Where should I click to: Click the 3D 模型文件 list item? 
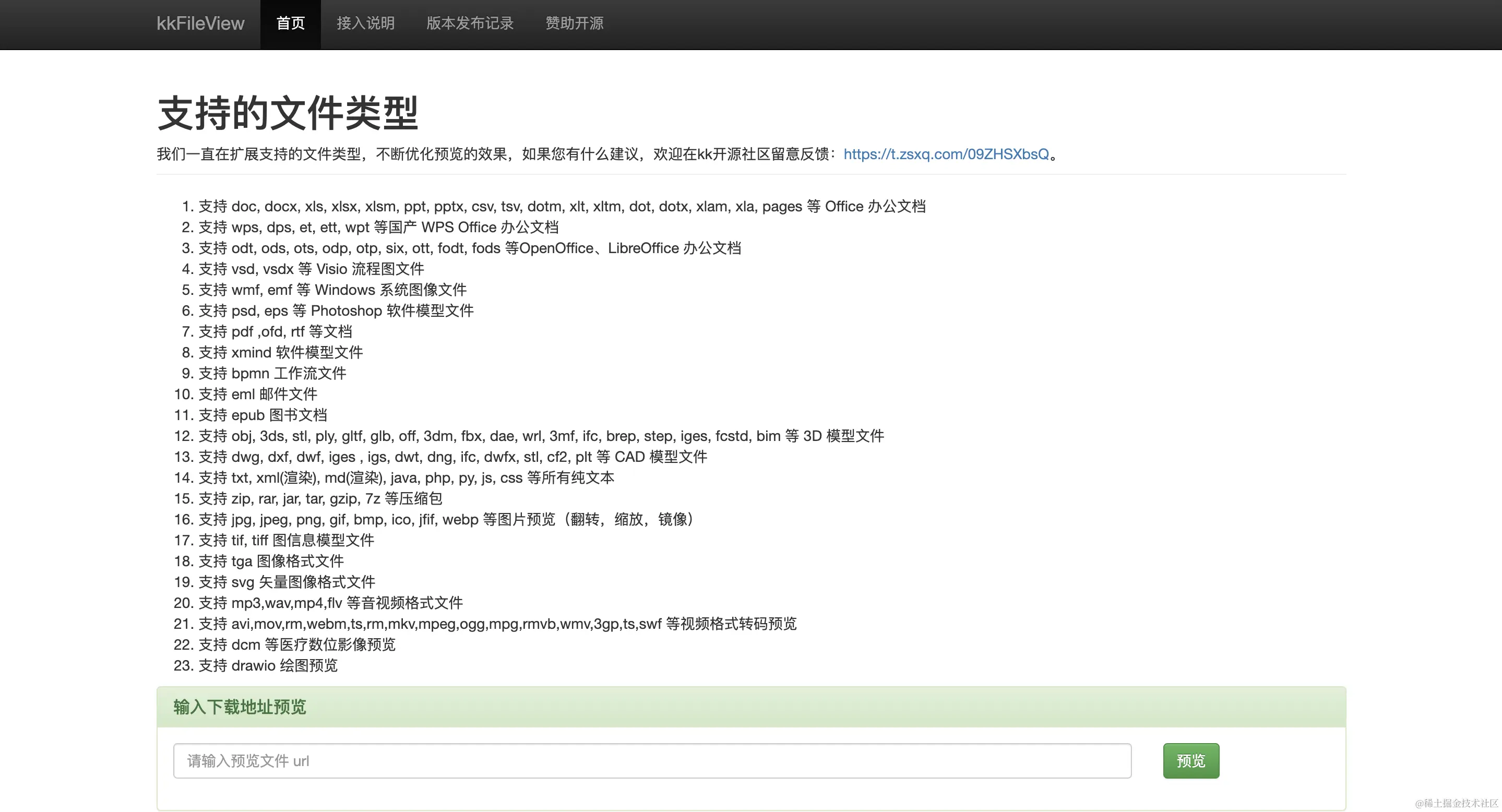point(541,436)
